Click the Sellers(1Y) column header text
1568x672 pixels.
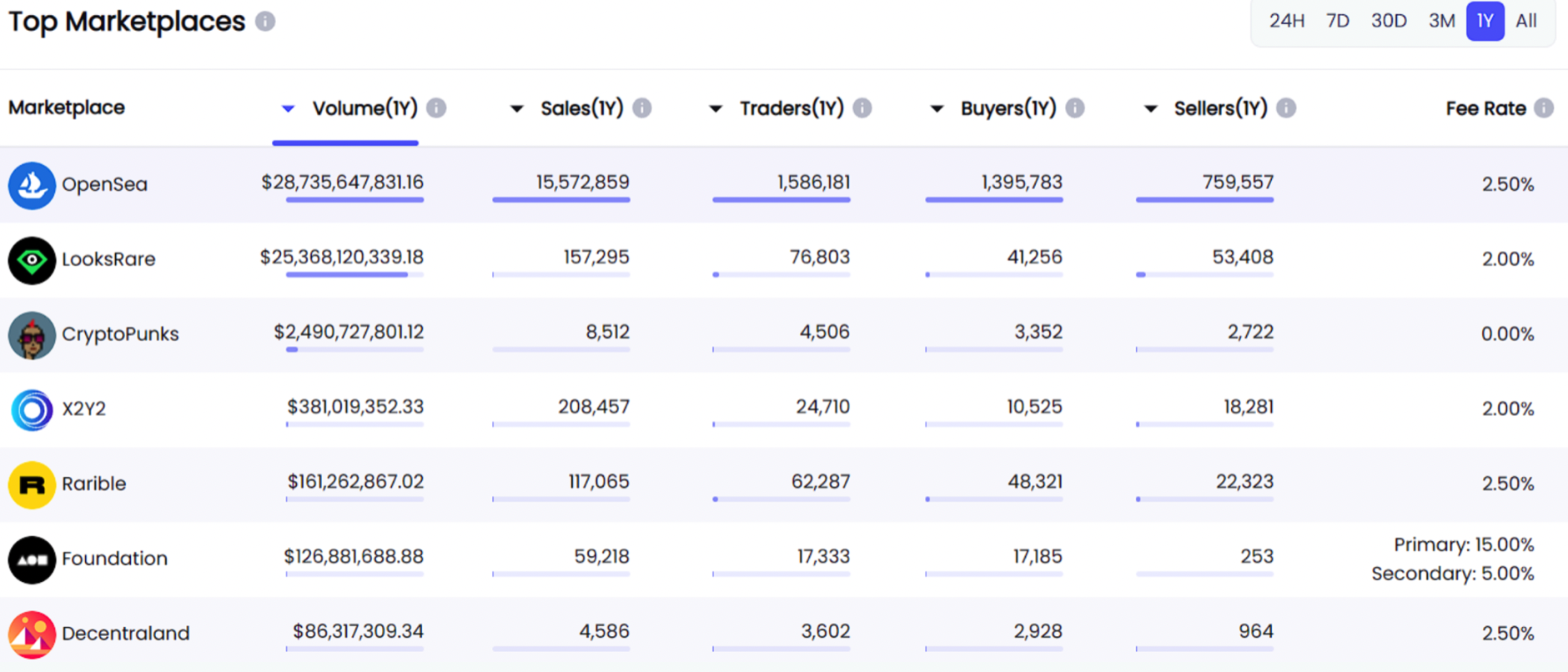pyautogui.click(x=1221, y=108)
